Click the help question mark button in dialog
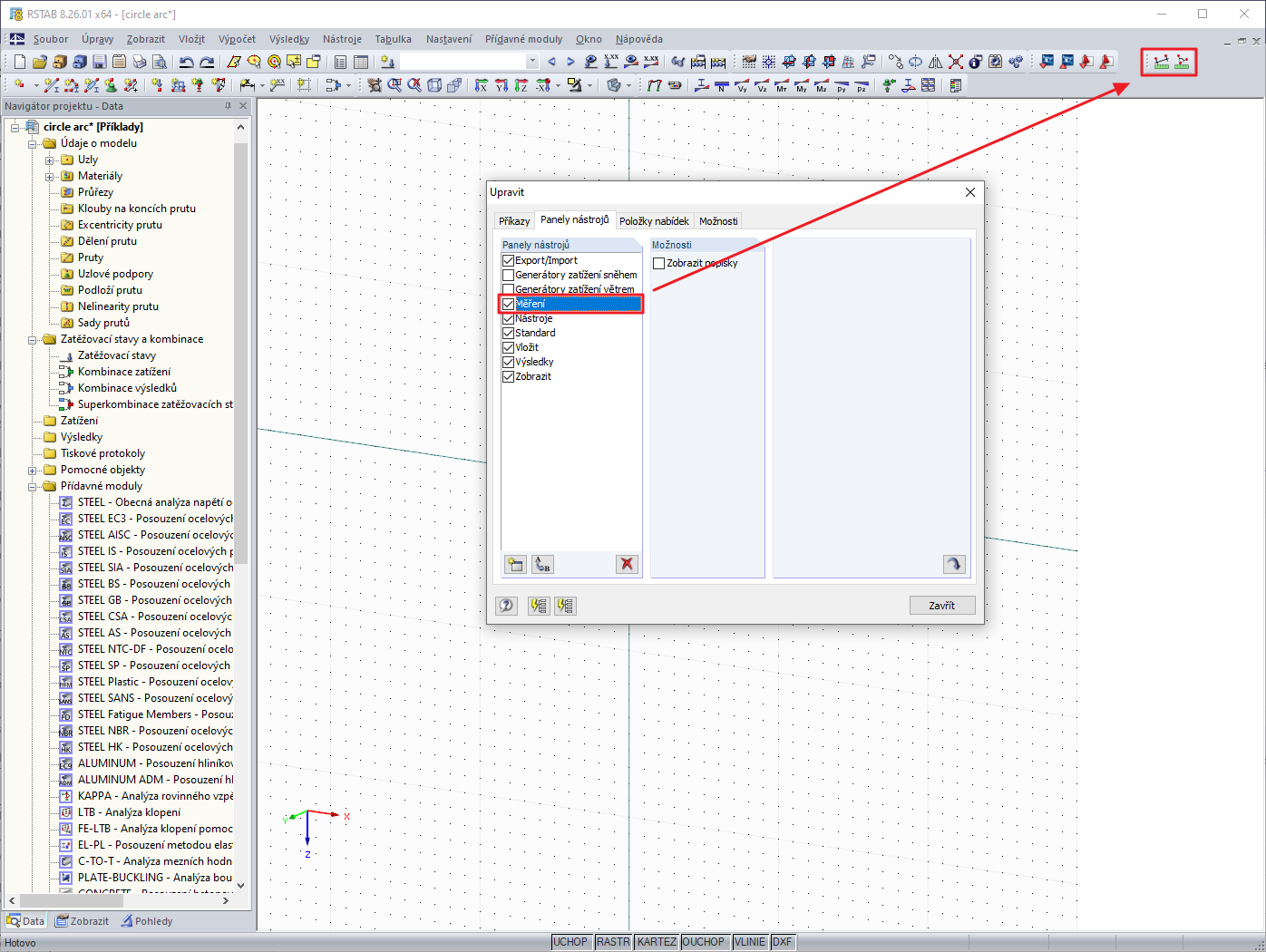The width and height of the screenshot is (1266, 952). pos(506,606)
